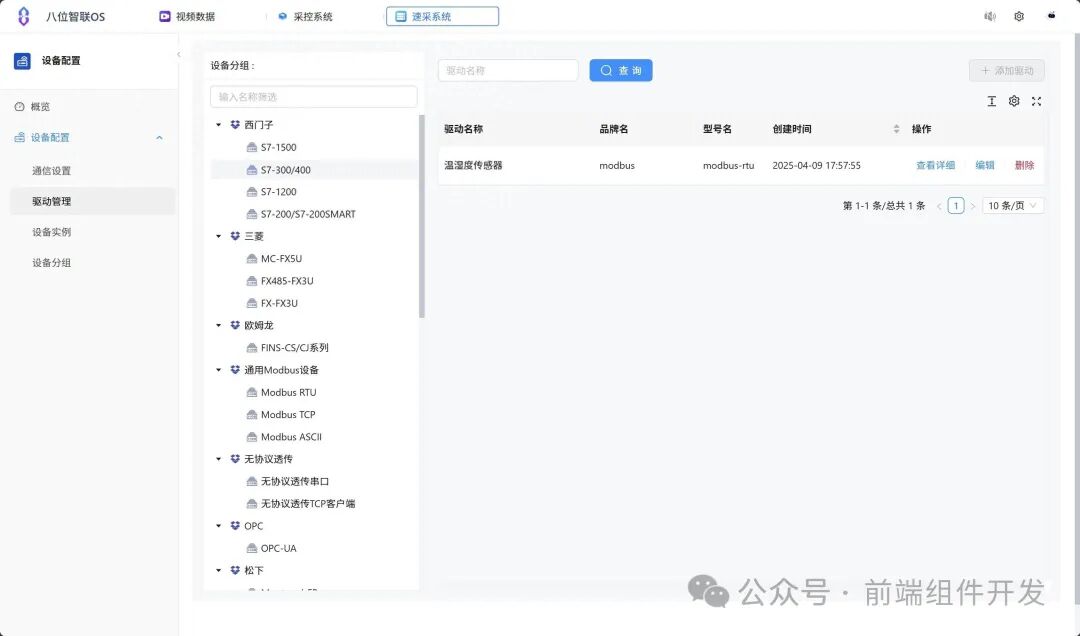This screenshot has width=1080, height=636.
Task: Open 设备实例 in sidebar
Action: [x=52, y=232]
